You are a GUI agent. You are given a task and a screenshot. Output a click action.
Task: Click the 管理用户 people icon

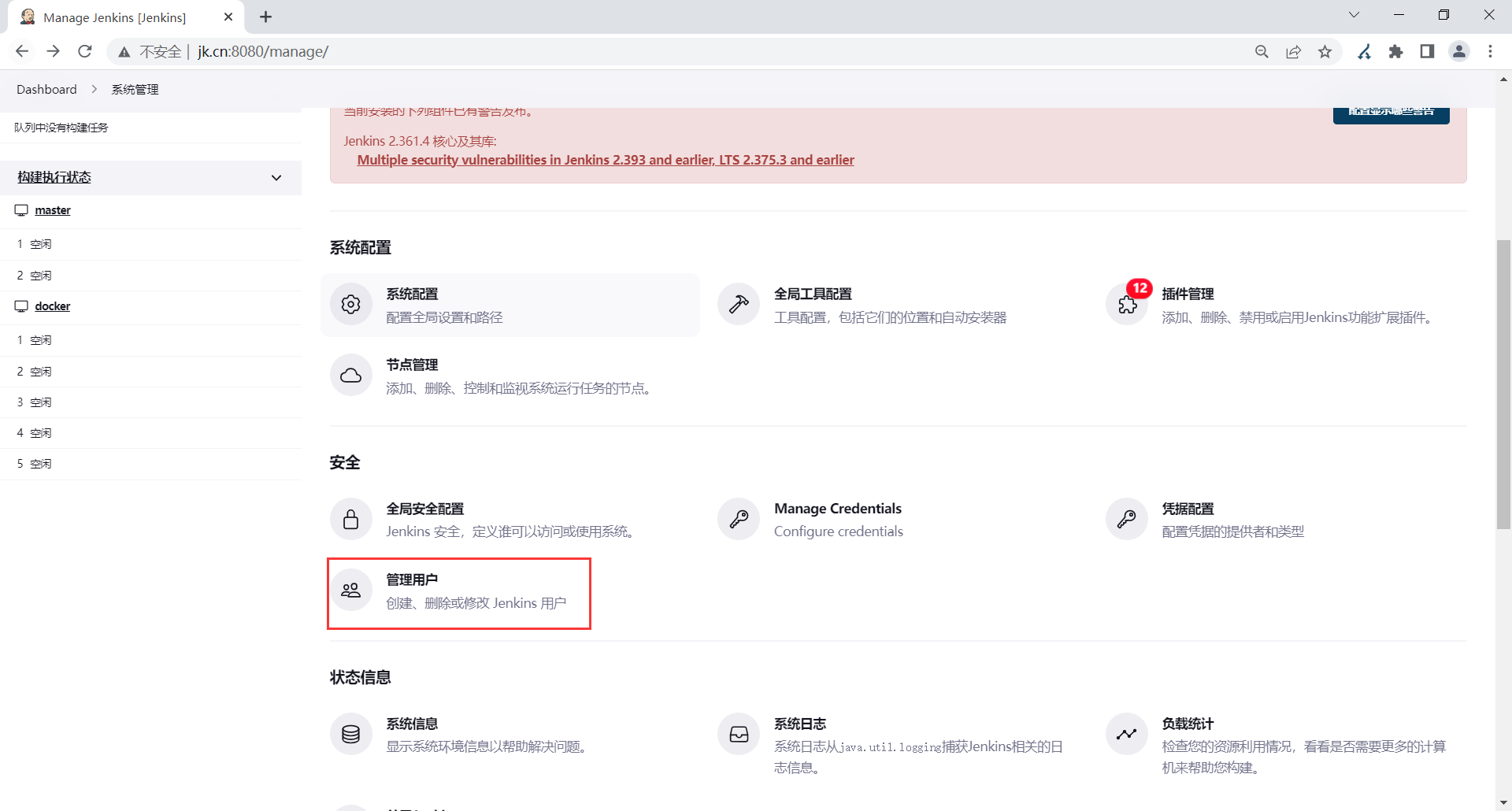(x=351, y=590)
